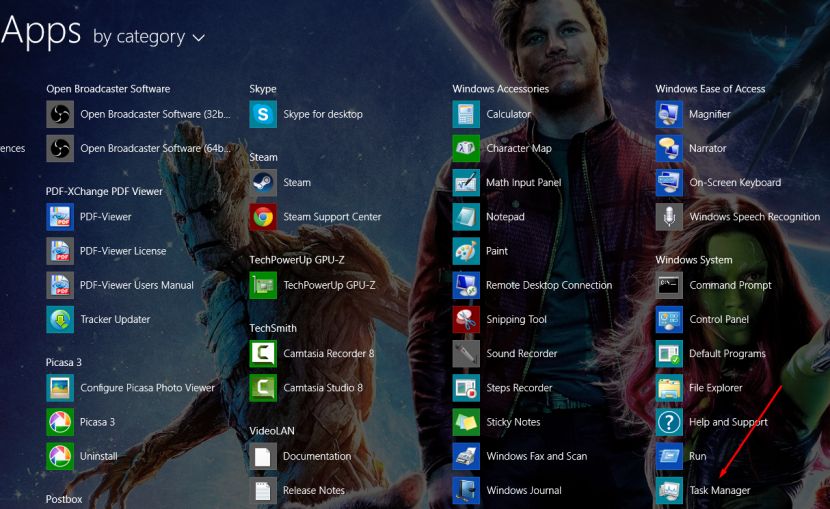This screenshot has height=509, width=830.
Task: Open Math Input Panel icon
Action: 466,183
